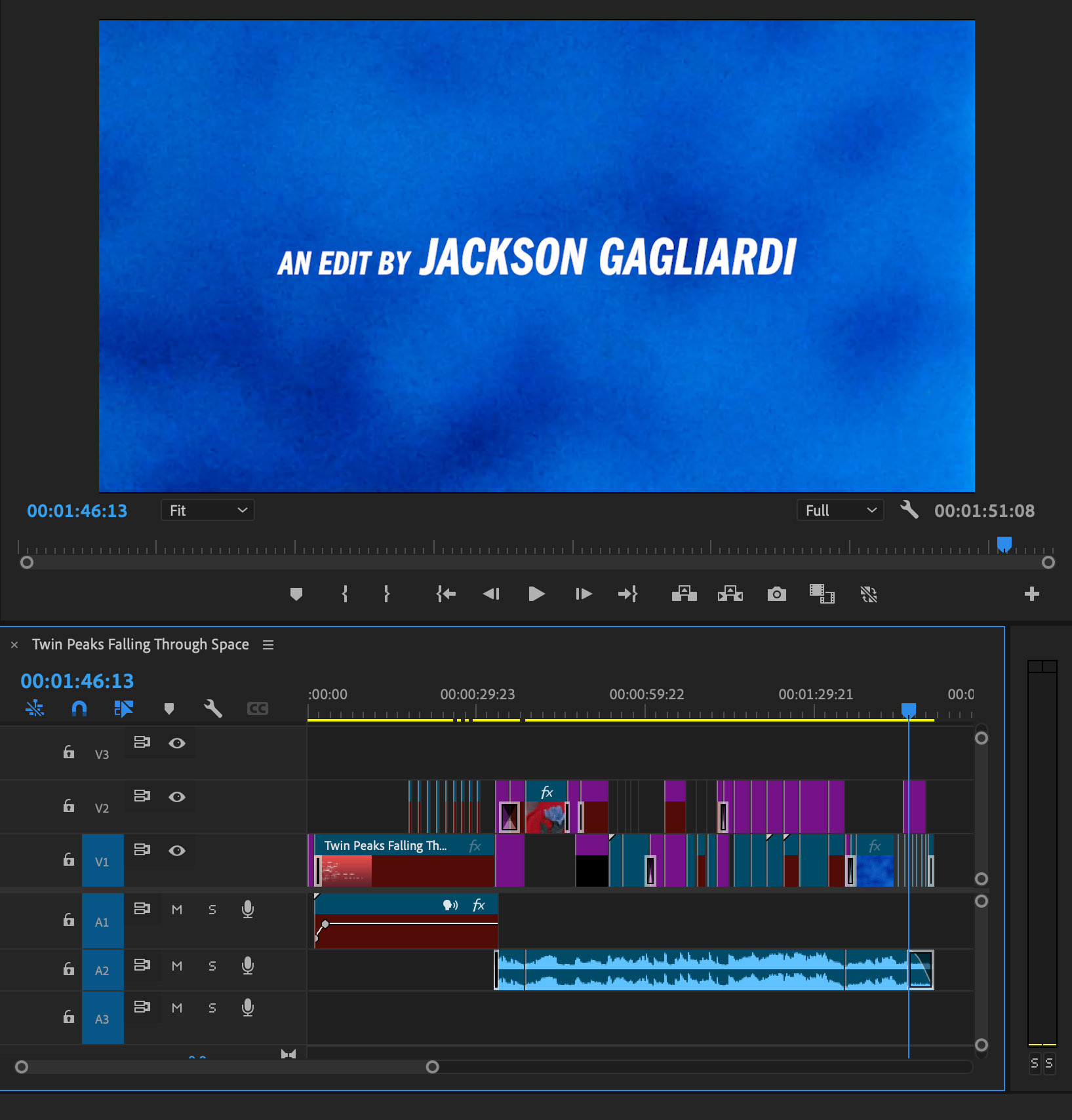Toggle V1 track targeting button
Screen dimensions: 1072x1120
(102, 860)
